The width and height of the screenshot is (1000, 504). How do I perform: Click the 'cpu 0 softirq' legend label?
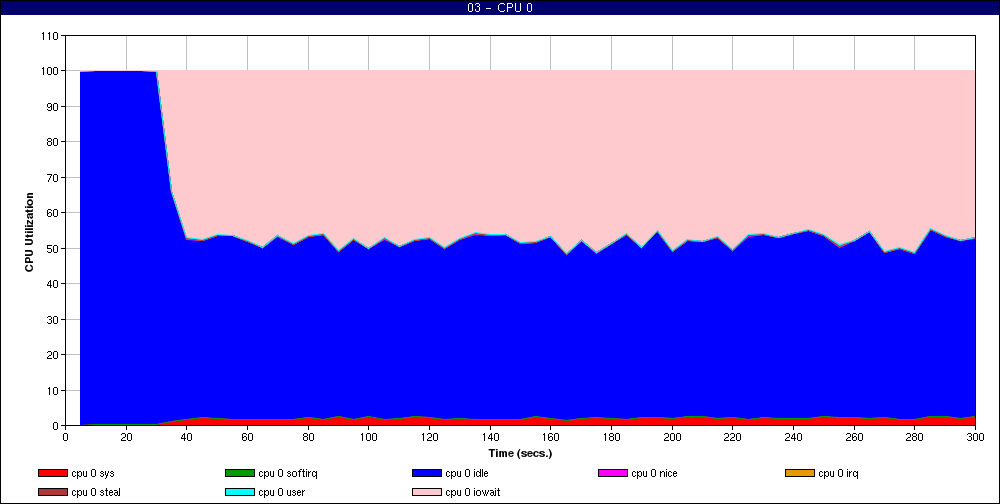(x=288, y=474)
